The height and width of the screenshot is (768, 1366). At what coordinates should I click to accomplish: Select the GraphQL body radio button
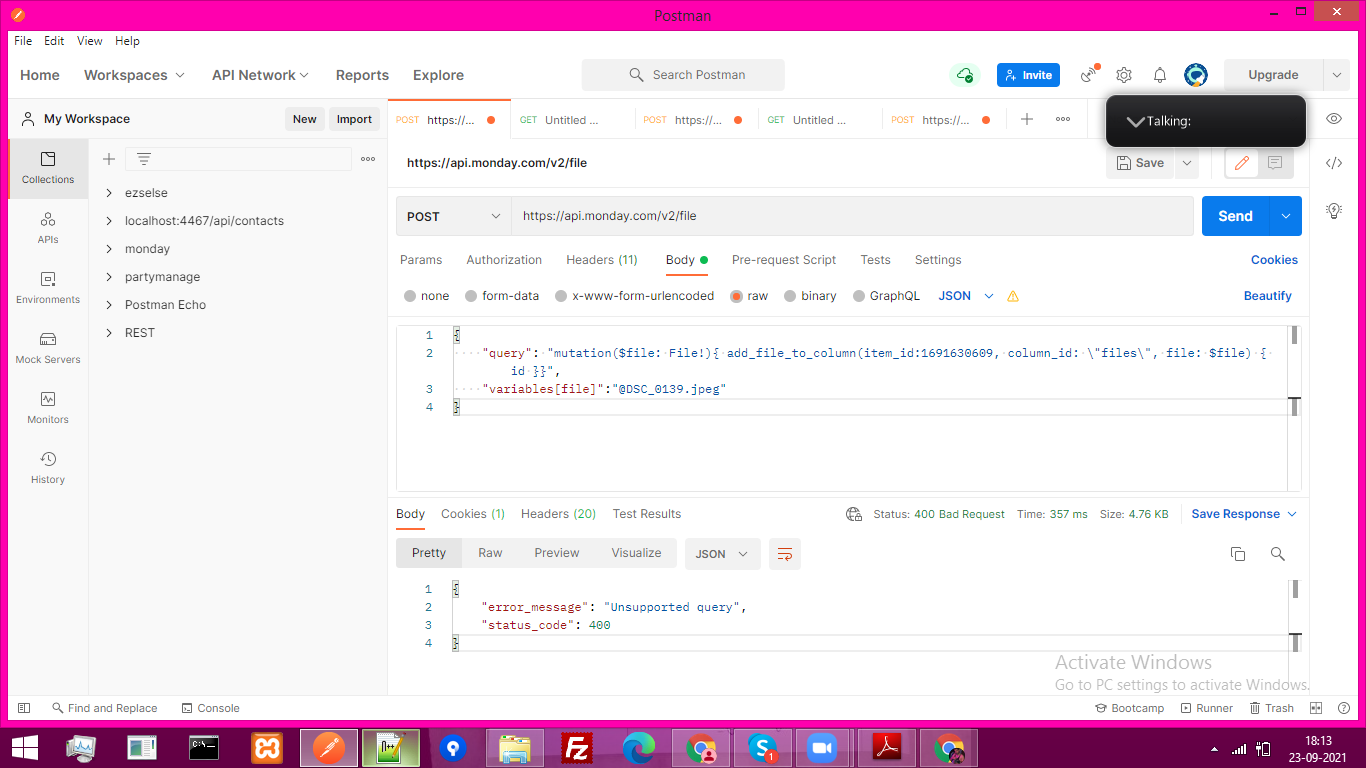(859, 296)
